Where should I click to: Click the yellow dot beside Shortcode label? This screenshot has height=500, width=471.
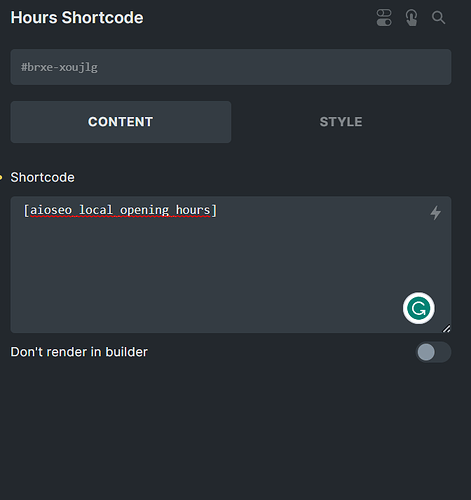tap(1, 177)
